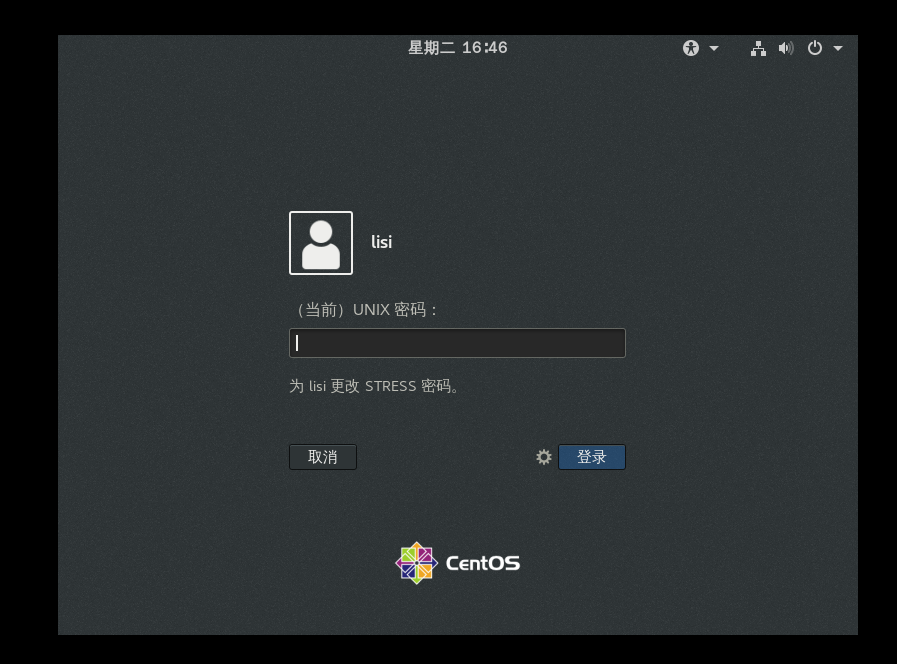Image resolution: width=897 pixels, height=664 pixels.
Task: Expand the system menu dropdown arrow
Action: coord(838,49)
